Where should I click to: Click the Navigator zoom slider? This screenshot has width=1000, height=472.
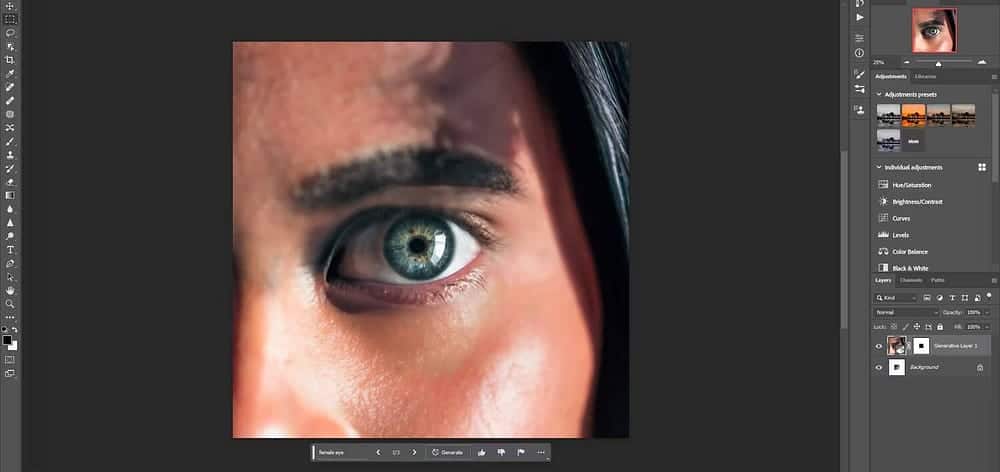[937, 62]
